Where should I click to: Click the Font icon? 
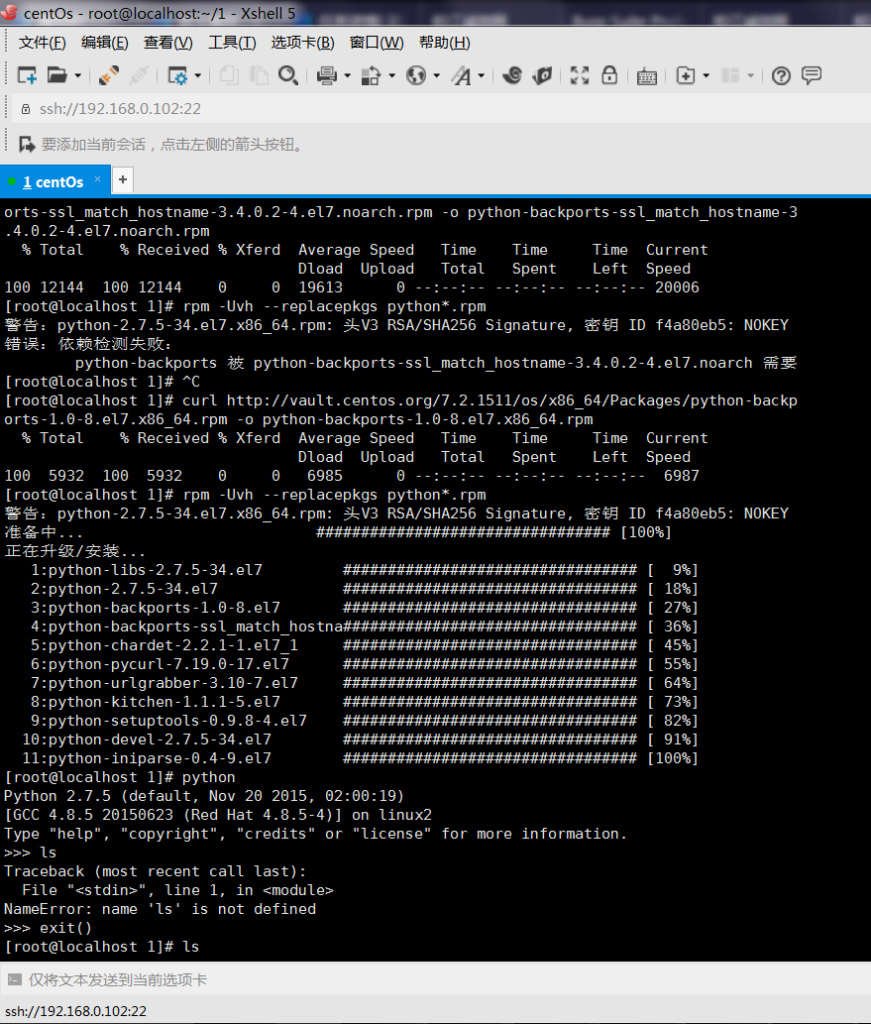[x=462, y=76]
